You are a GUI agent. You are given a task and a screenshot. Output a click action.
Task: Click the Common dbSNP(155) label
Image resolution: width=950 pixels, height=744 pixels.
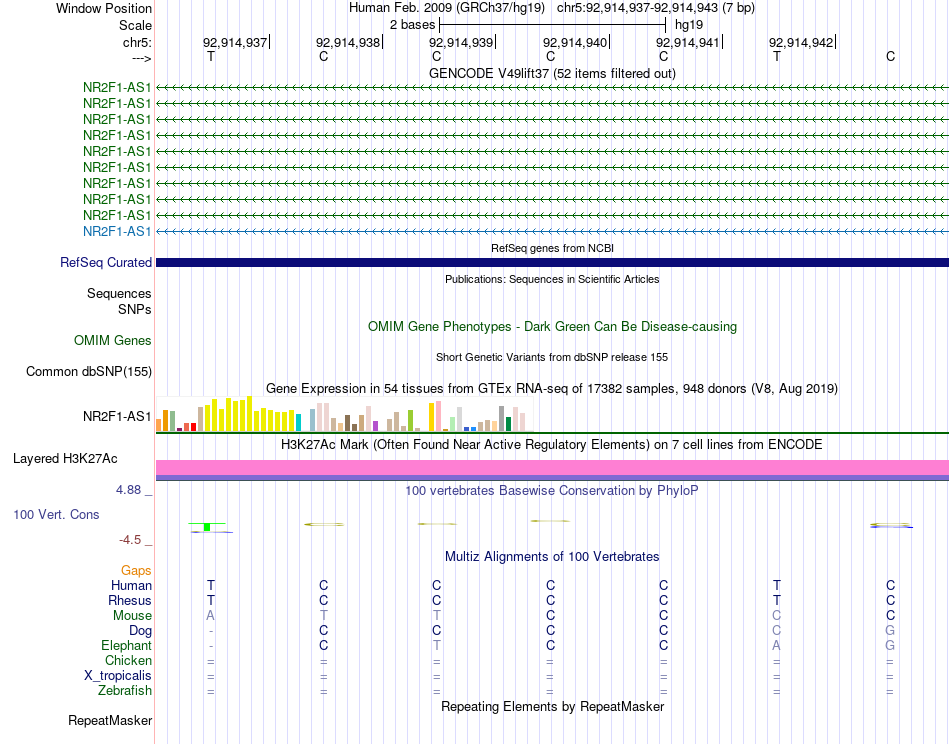[89, 371]
